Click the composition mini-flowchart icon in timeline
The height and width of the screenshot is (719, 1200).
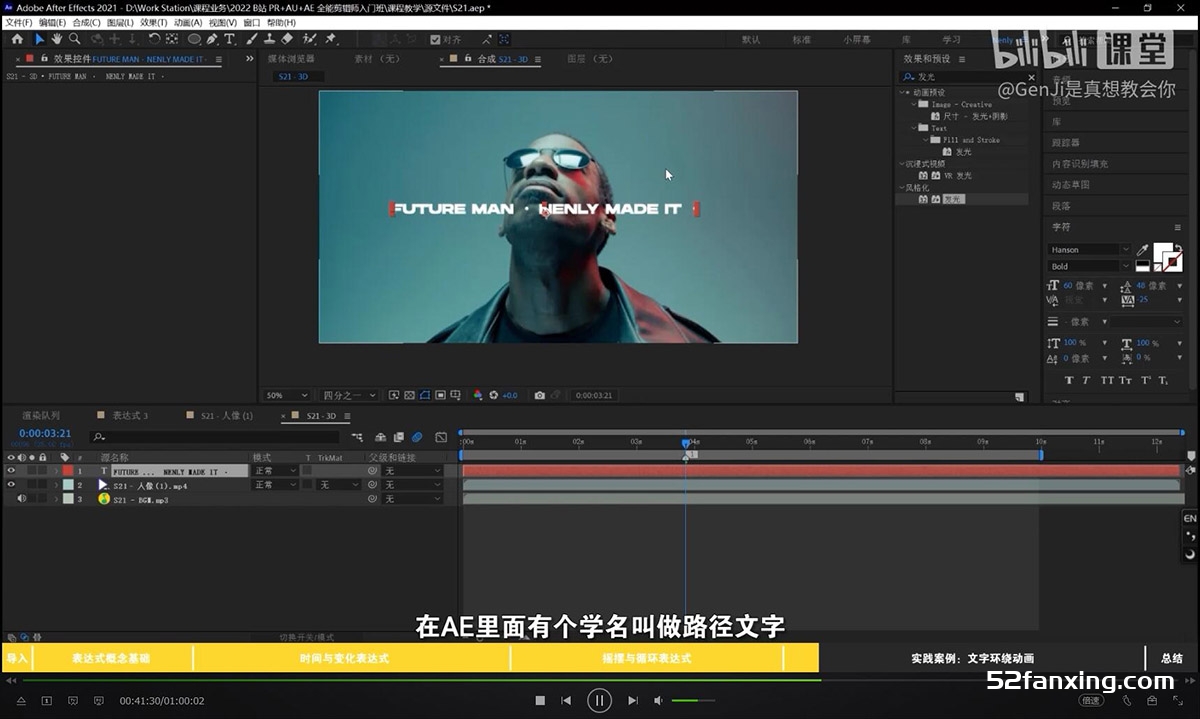pos(357,437)
